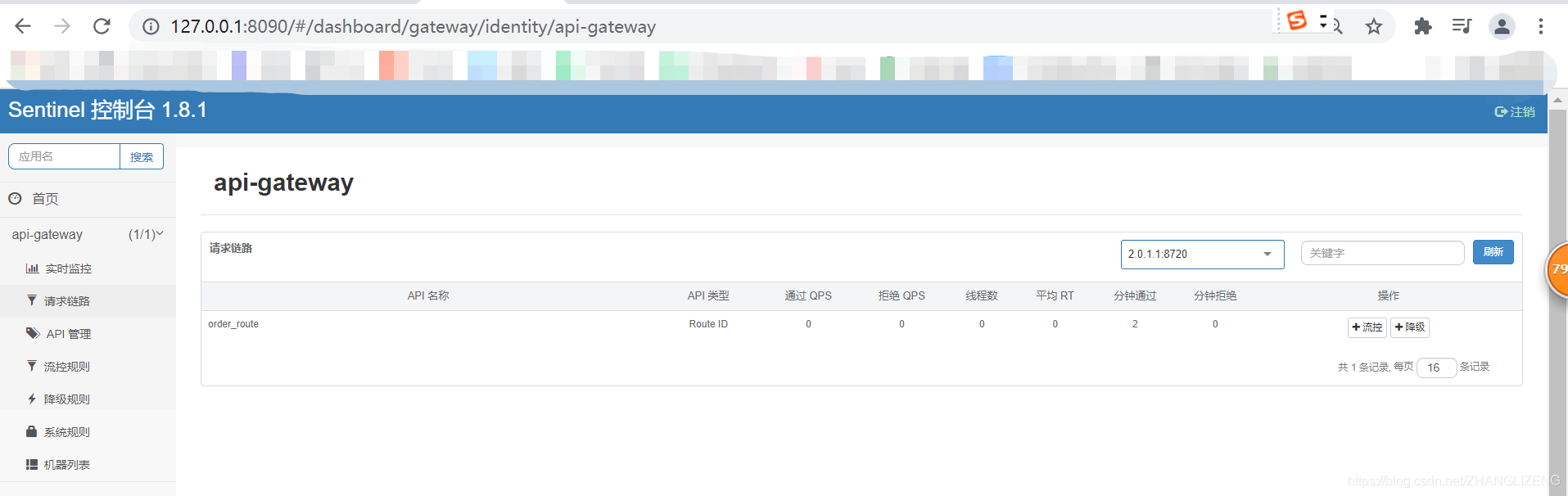Click the 平均 RT column header
Viewport: 1568px width, 496px height.
pyautogui.click(x=1055, y=295)
